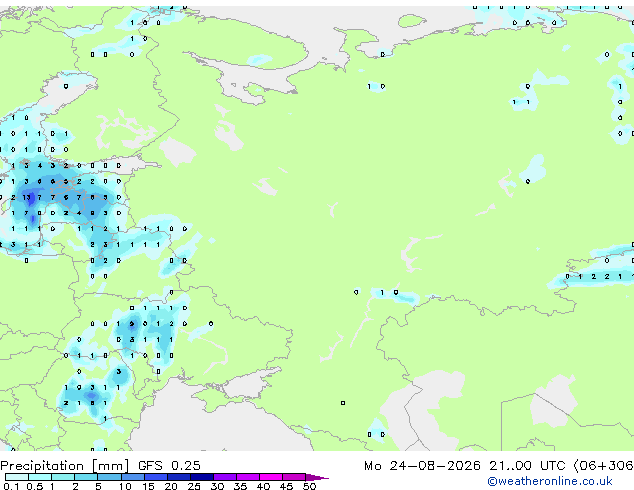The image size is (634, 490).
Task: Click the "Precipitation [mm]" title text
Action: [x=64, y=466]
